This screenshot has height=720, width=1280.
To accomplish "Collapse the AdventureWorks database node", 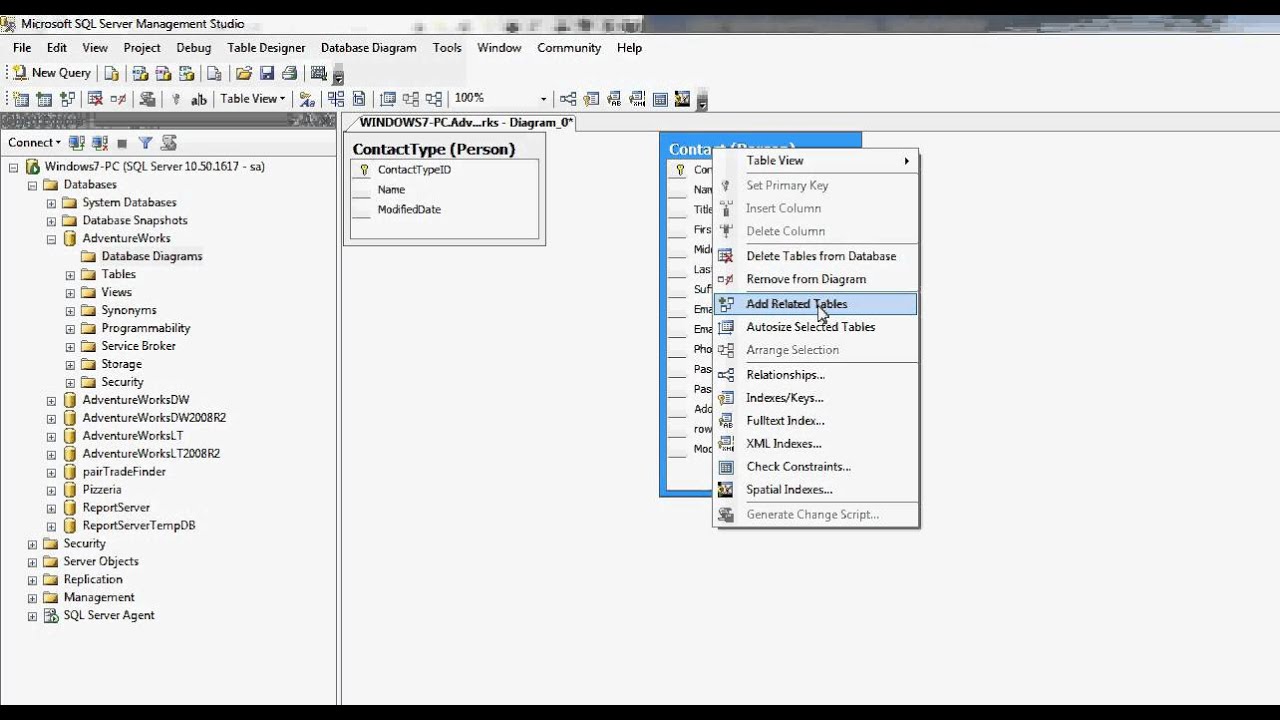I will pos(51,239).
